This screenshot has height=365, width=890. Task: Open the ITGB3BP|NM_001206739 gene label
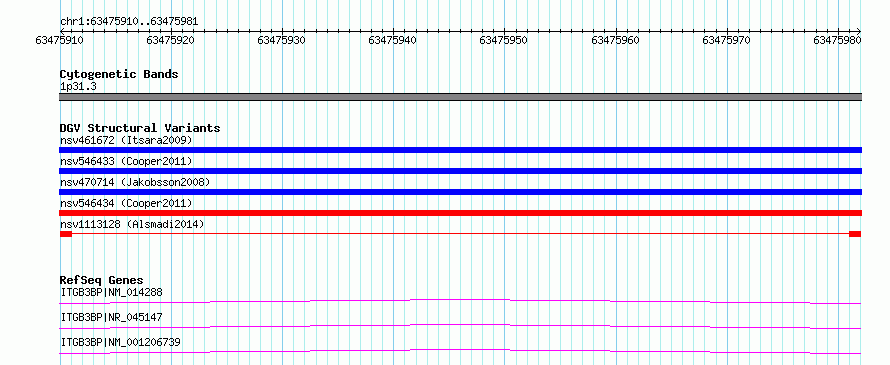pyautogui.click(x=121, y=342)
